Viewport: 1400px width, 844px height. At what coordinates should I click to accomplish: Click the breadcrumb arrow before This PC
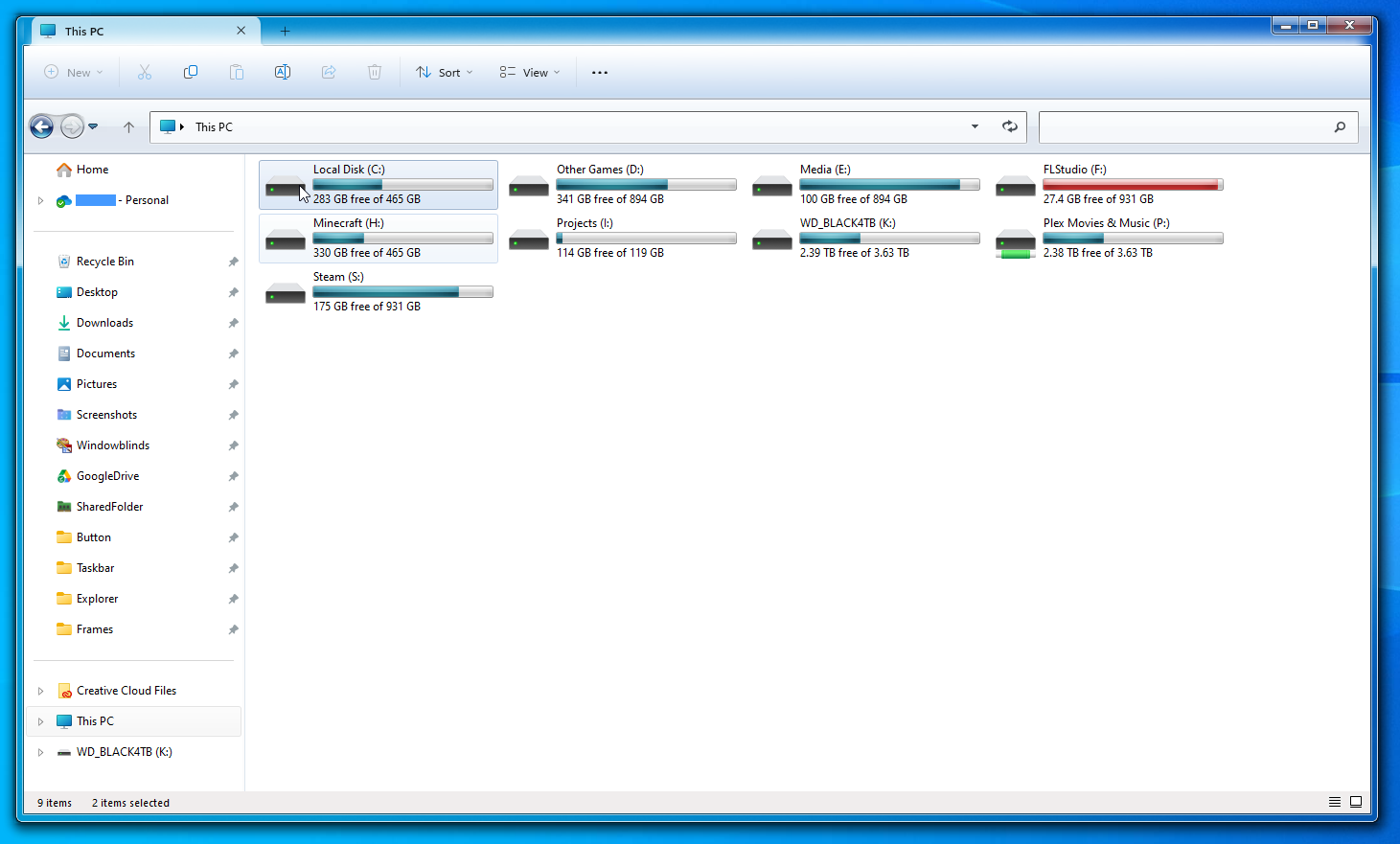click(x=182, y=126)
